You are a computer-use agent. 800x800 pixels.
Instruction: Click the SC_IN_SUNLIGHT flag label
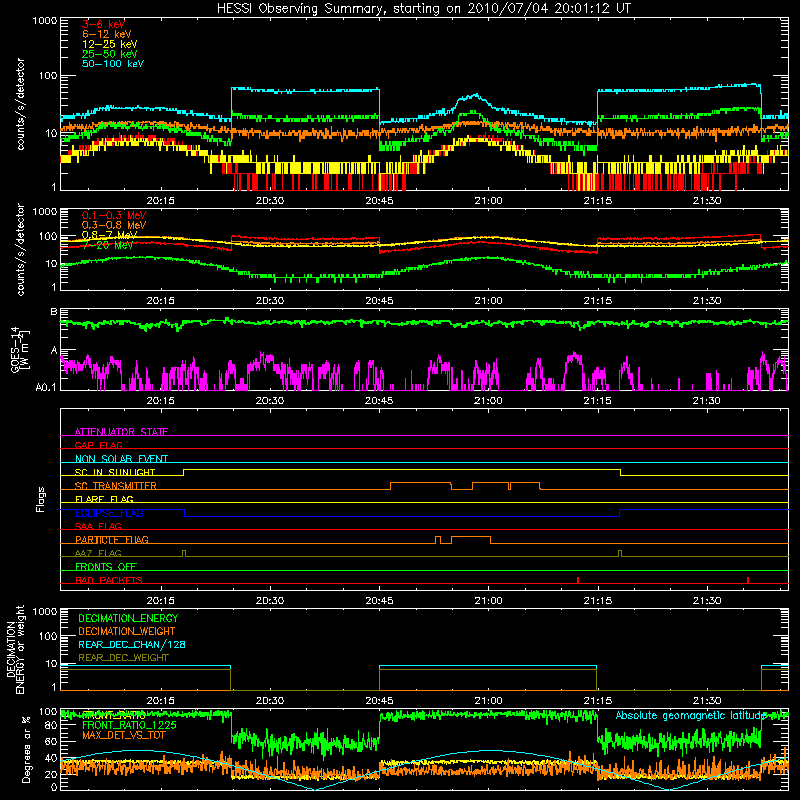[x=115, y=472]
